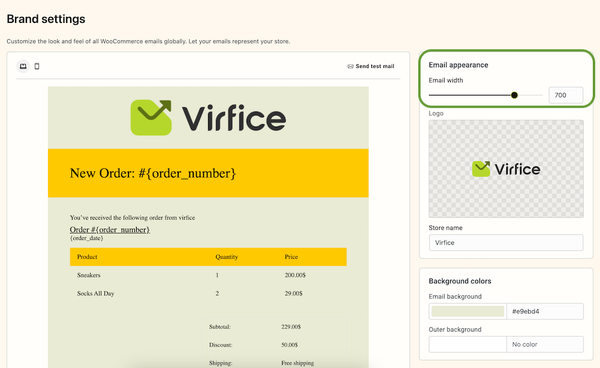600x368 pixels.
Task: Select the Socks All Day row text
Action: click(96, 293)
